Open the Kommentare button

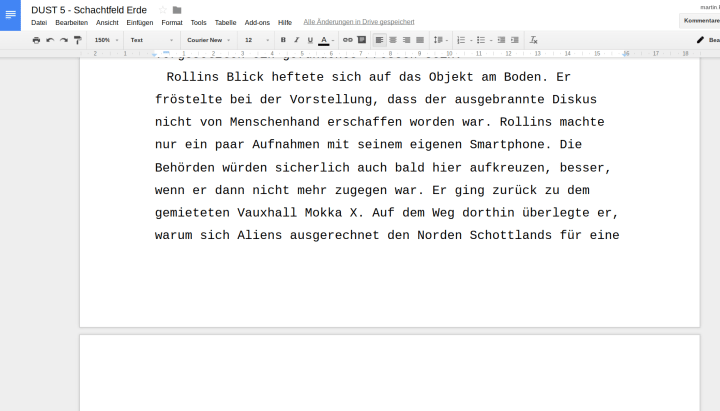701,21
